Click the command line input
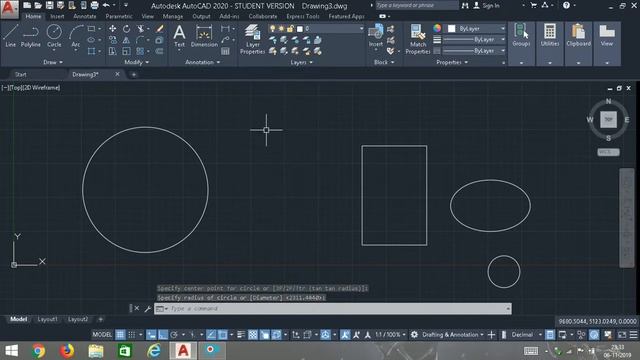 coord(333,309)
